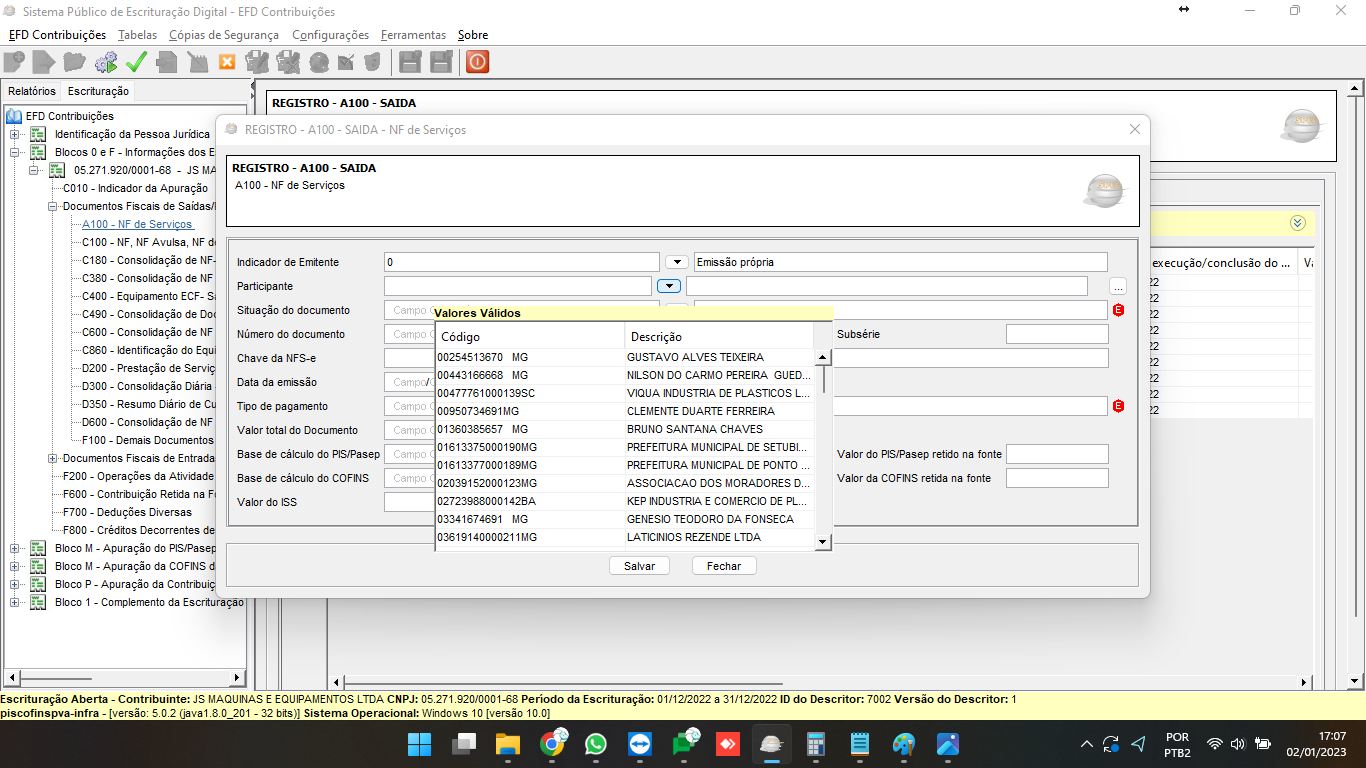The width and height of the screenshot is (1366, 768).
Task: Click error icon beside Tipo de pagamento
Action: point(1118,406)
